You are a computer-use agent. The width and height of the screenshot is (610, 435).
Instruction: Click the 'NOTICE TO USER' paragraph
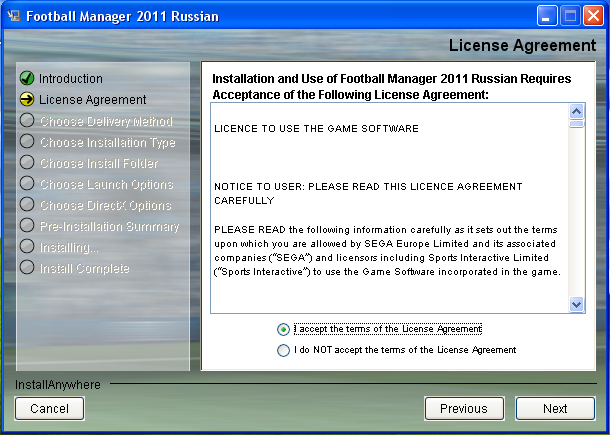[x=368, y=194]
